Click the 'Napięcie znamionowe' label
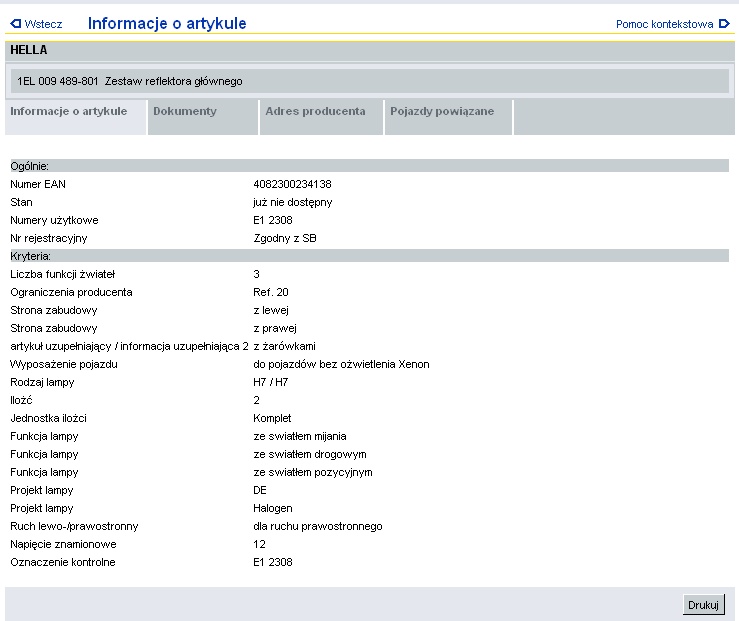 tap(63, 544)
